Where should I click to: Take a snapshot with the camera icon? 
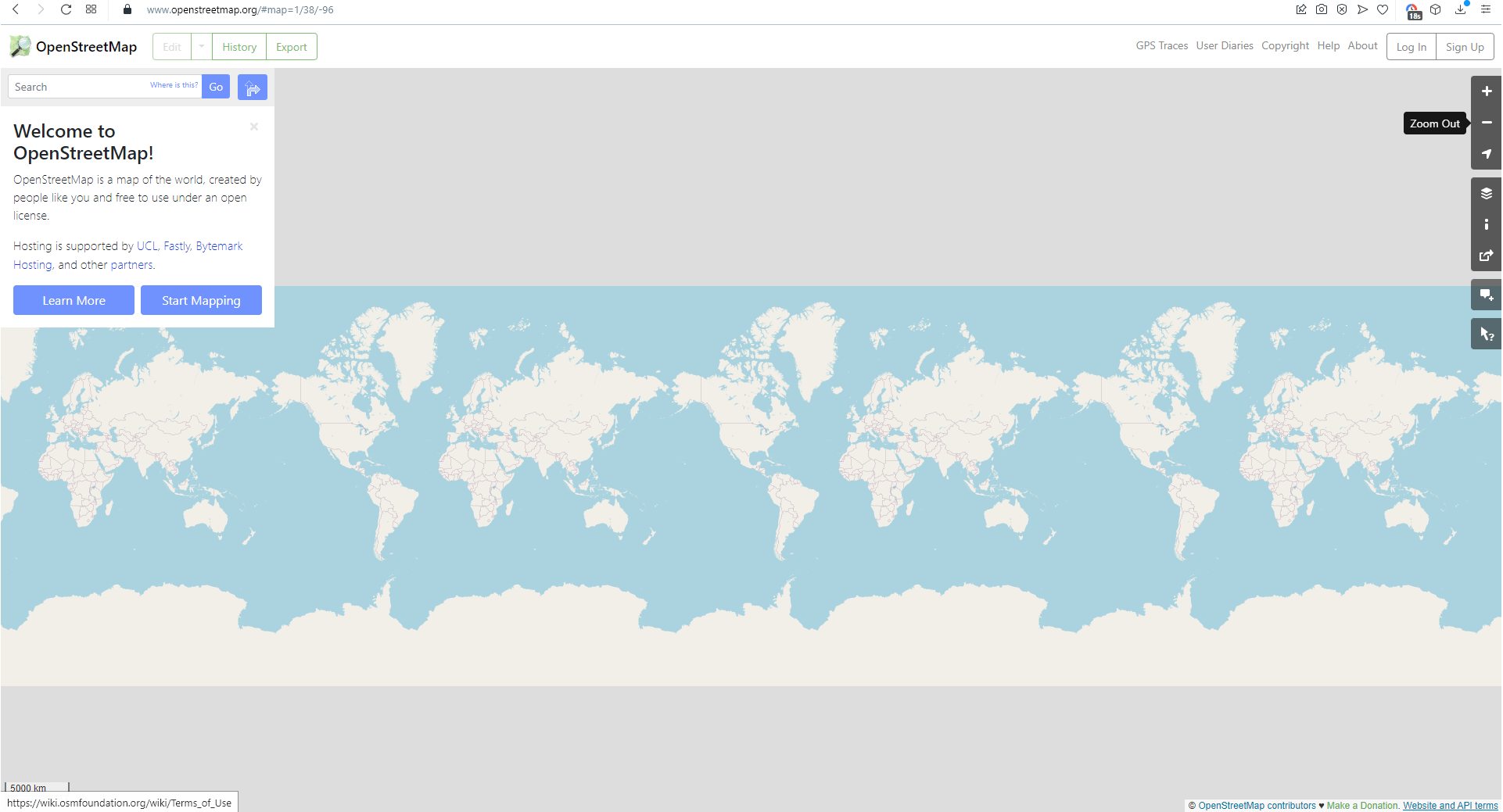(1322, 9)
